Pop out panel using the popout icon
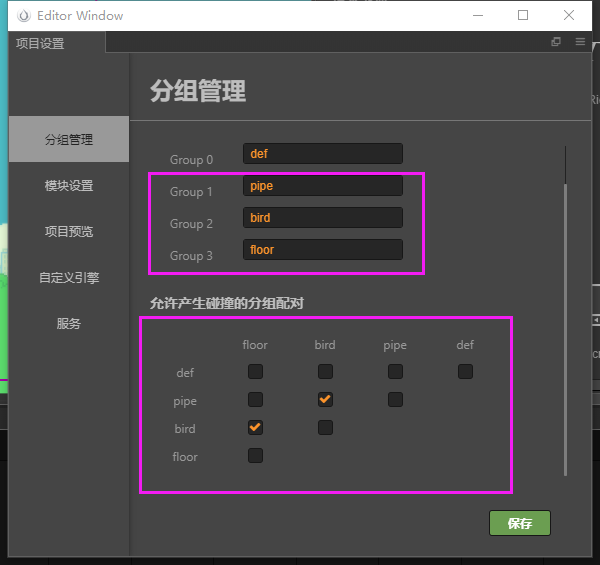Image resolution: width=600 pixels, height=565 pixels. 556,42
